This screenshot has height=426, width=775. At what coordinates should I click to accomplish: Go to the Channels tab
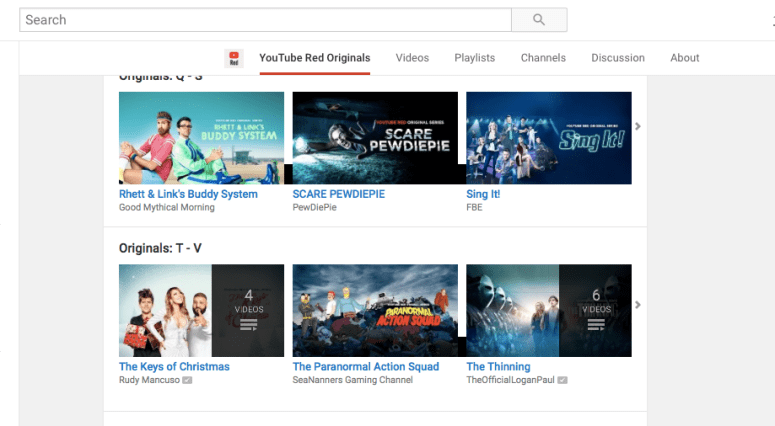pos(543,58)
